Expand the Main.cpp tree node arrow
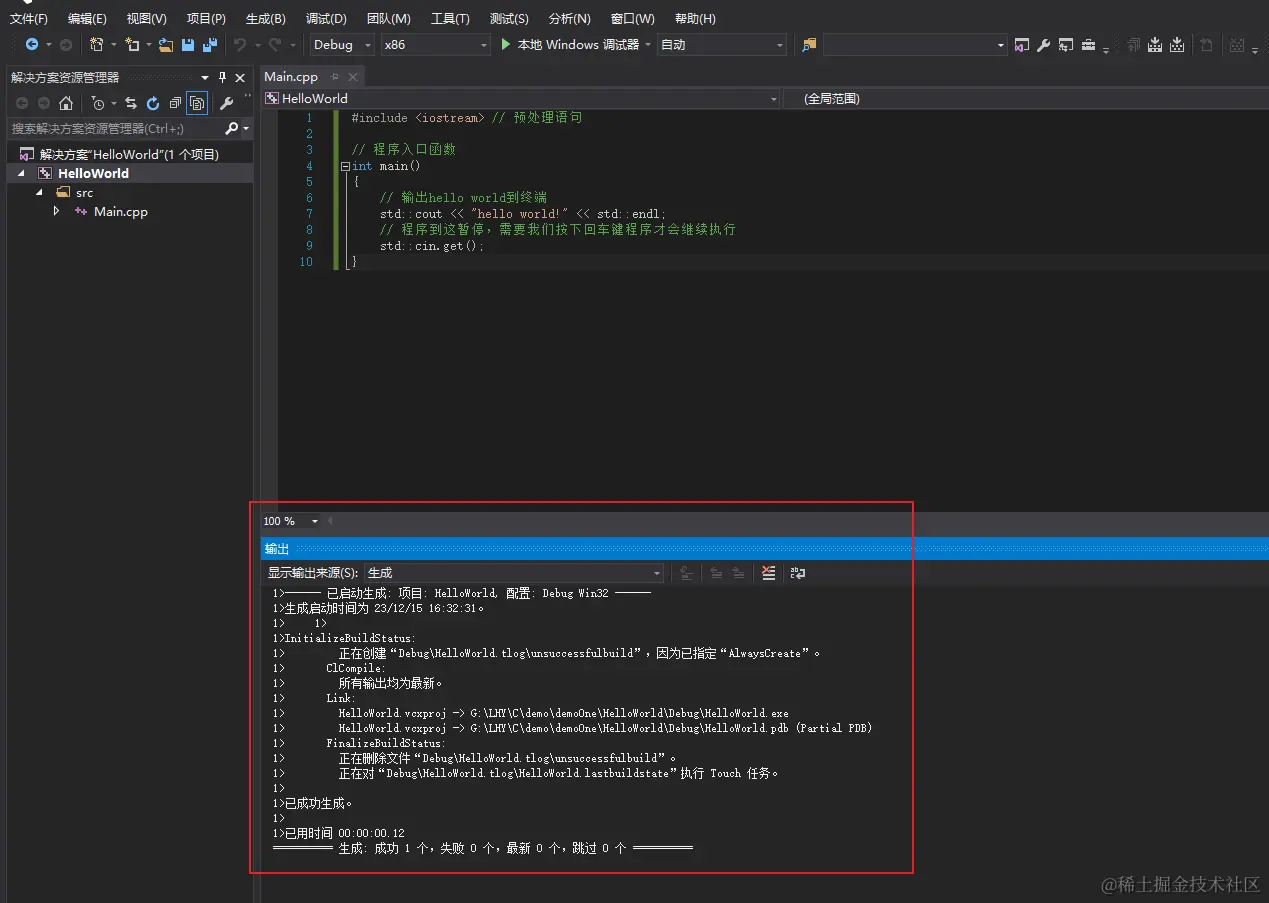 [x=57, y=211]
